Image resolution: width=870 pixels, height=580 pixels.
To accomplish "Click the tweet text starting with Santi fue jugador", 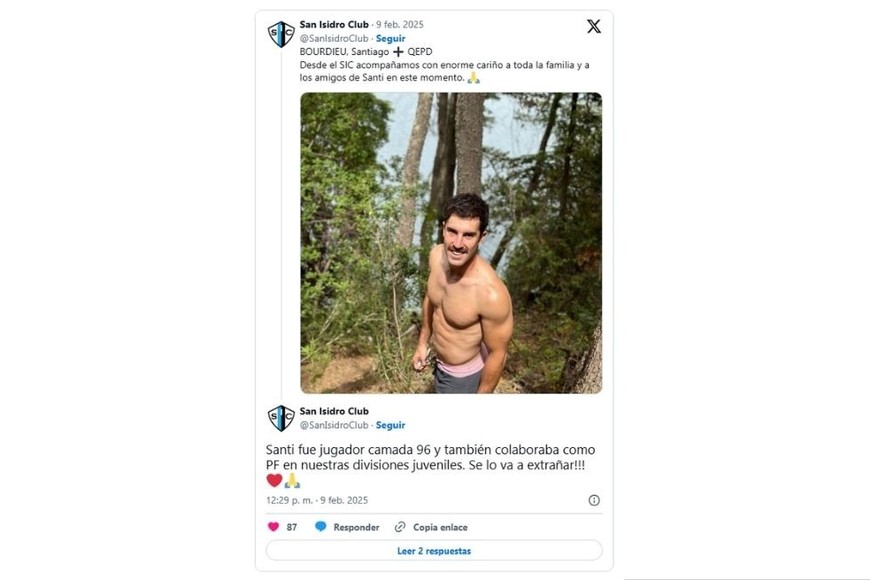I will [430, 459].
